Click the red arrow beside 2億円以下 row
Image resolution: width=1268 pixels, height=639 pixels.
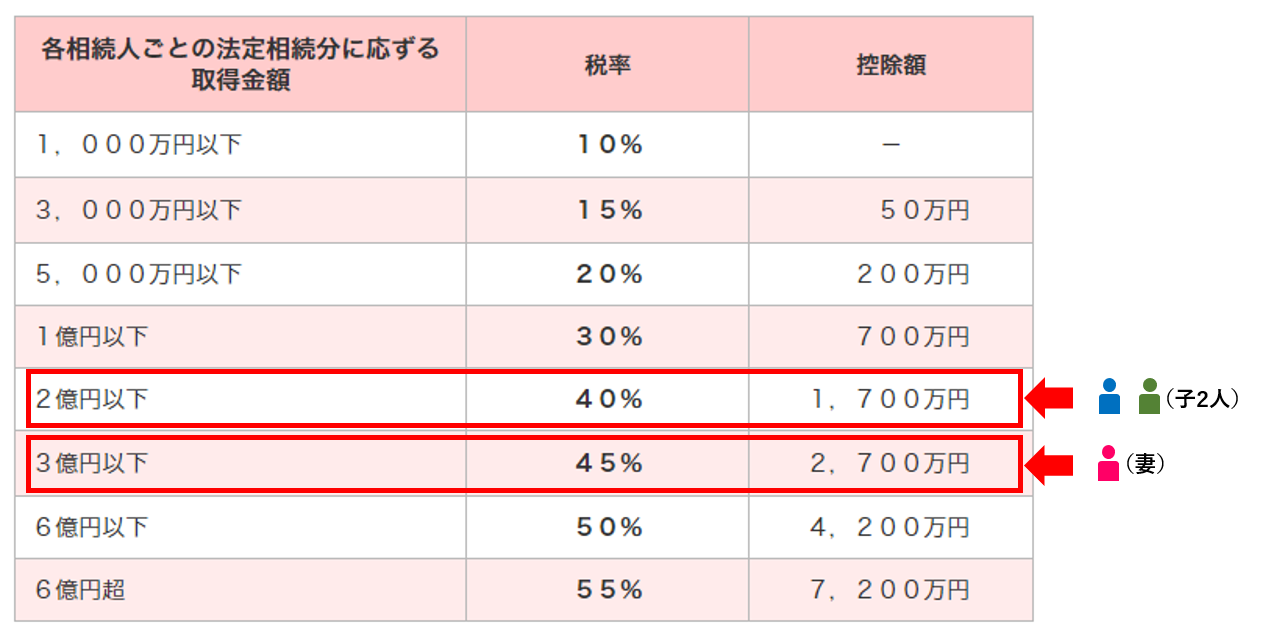[1051, 398]
